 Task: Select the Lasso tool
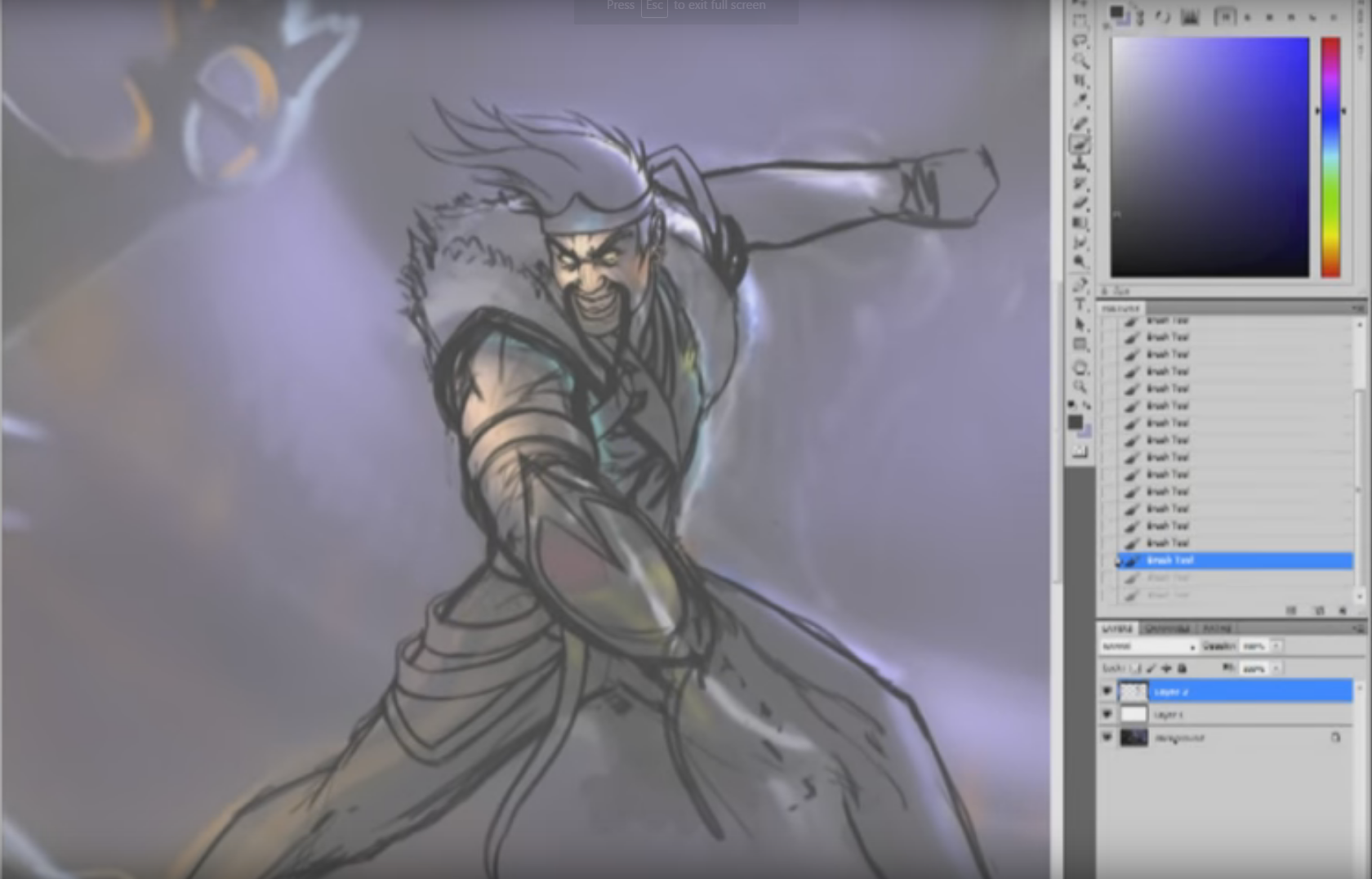(1080, 41)
